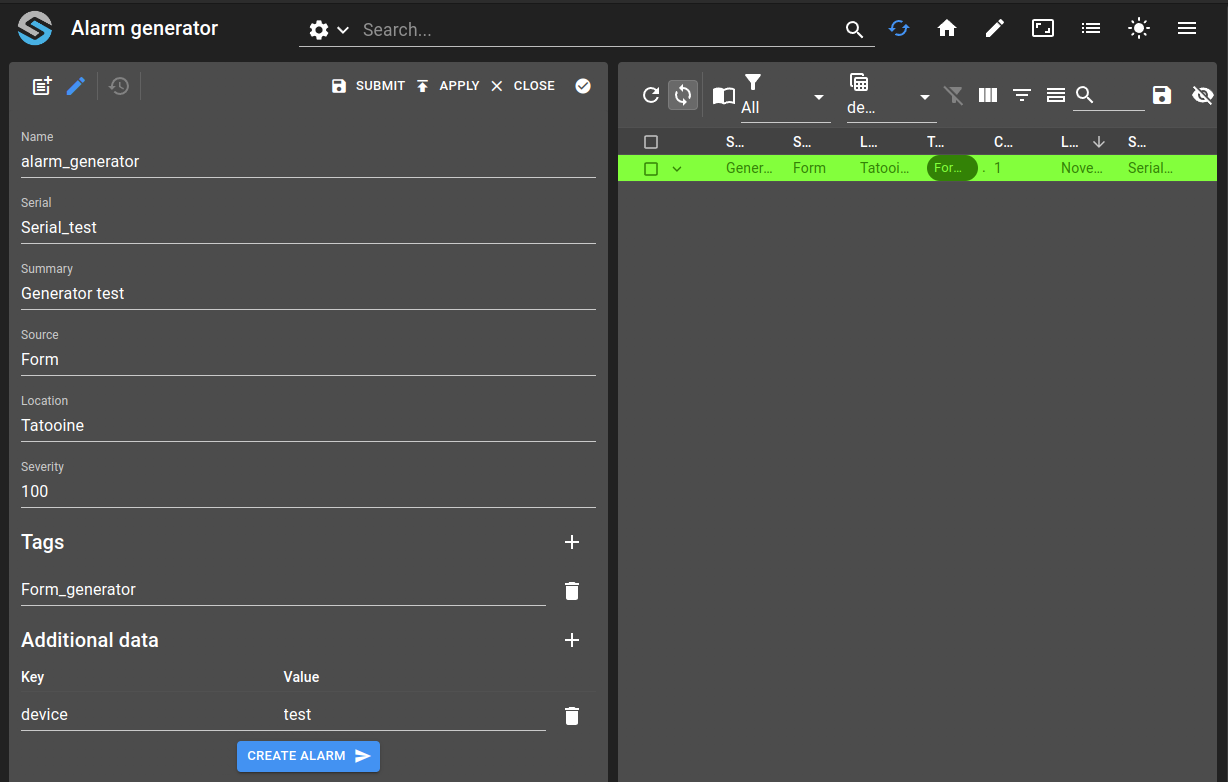
Task: Click the 'Serial...' cell in alarm row
Action: 1150,168
